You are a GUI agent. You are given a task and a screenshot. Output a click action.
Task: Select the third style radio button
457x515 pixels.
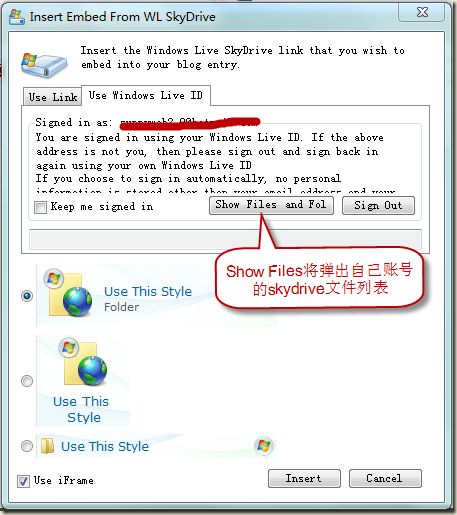point(27,446)
